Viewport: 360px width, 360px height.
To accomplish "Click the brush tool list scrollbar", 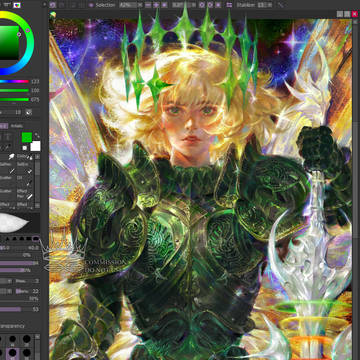I will click(x=38, y=182).
